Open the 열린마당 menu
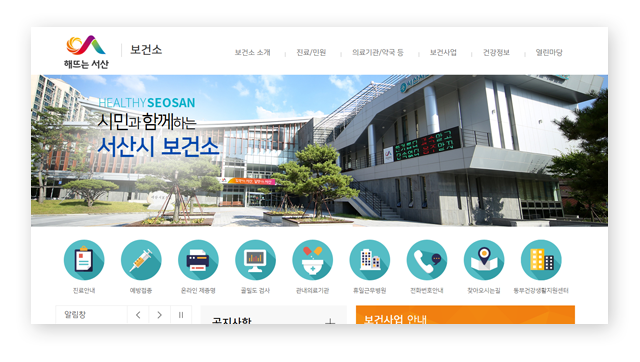 click(x=549, y=52)
